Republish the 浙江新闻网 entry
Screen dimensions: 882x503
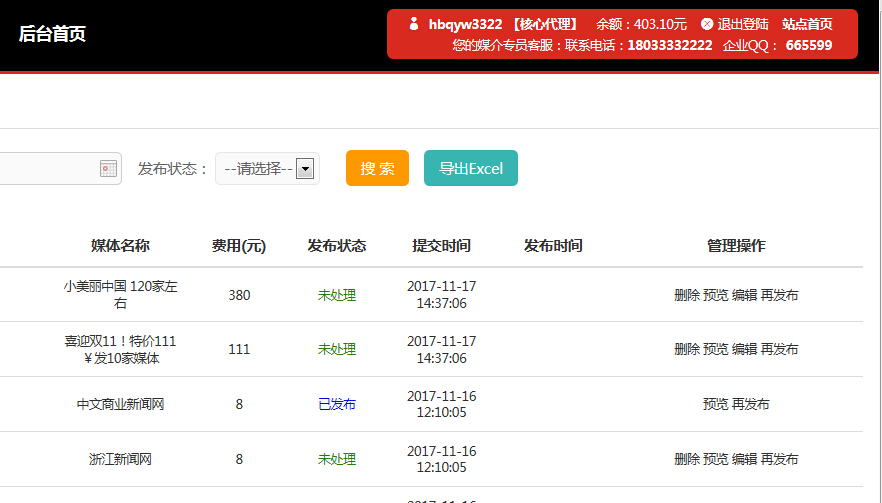coord(780,459)
